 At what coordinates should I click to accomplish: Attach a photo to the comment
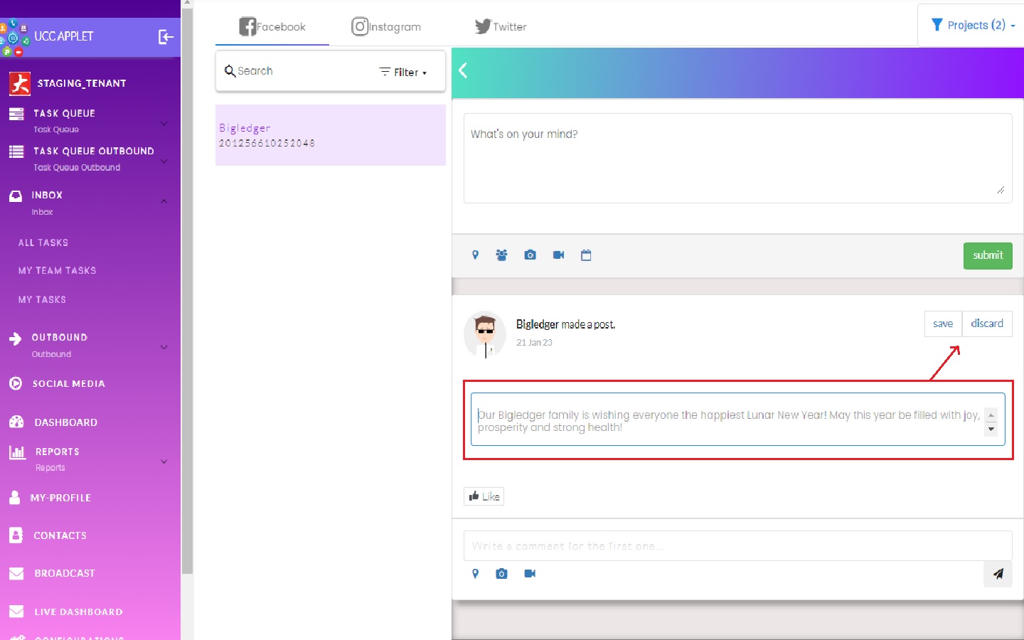point(502,574)
